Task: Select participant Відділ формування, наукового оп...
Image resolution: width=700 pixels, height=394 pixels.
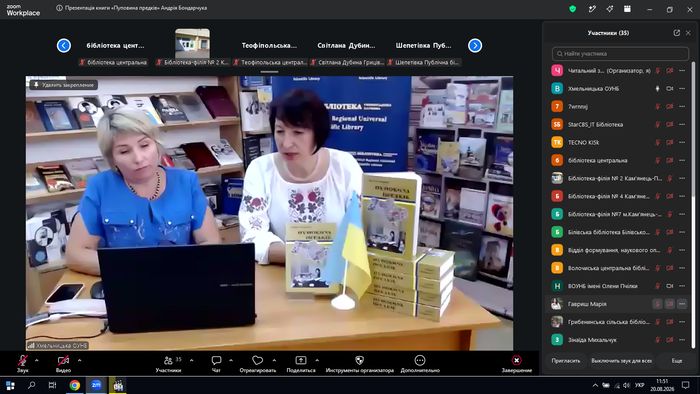Action: pos(617,250)
